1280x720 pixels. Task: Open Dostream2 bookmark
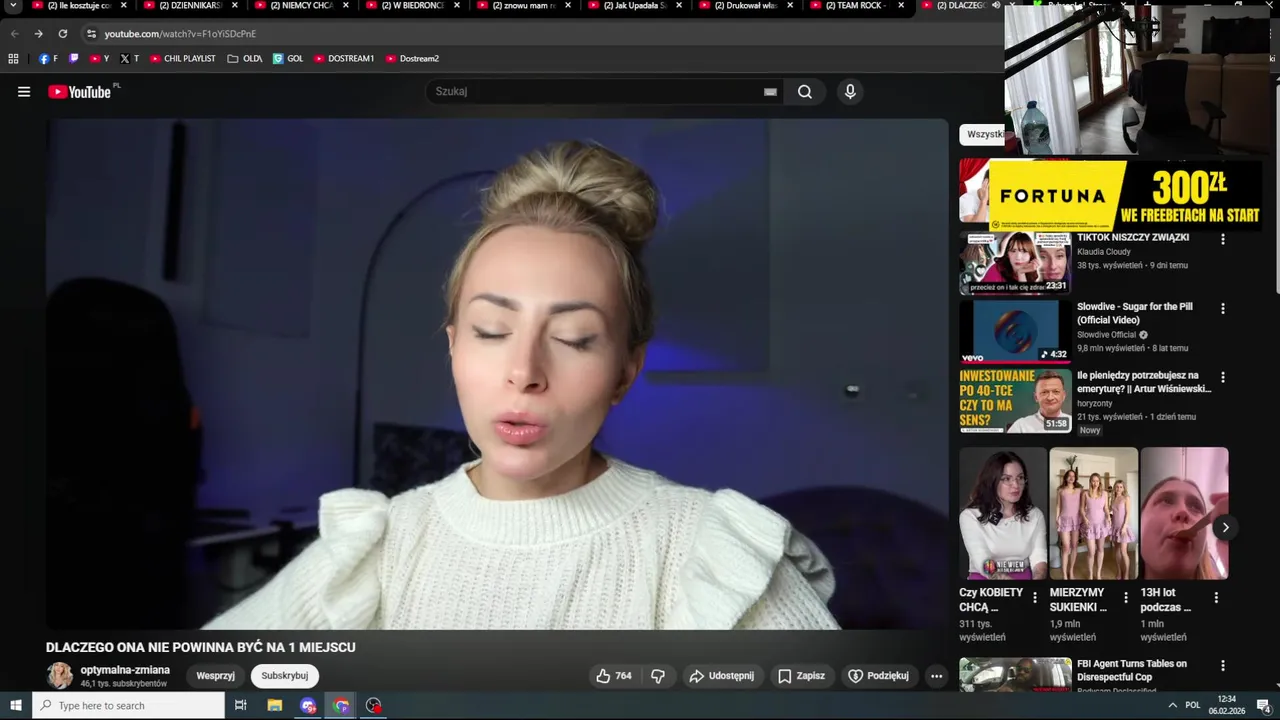pyautogui.click(x=412, y=59)
